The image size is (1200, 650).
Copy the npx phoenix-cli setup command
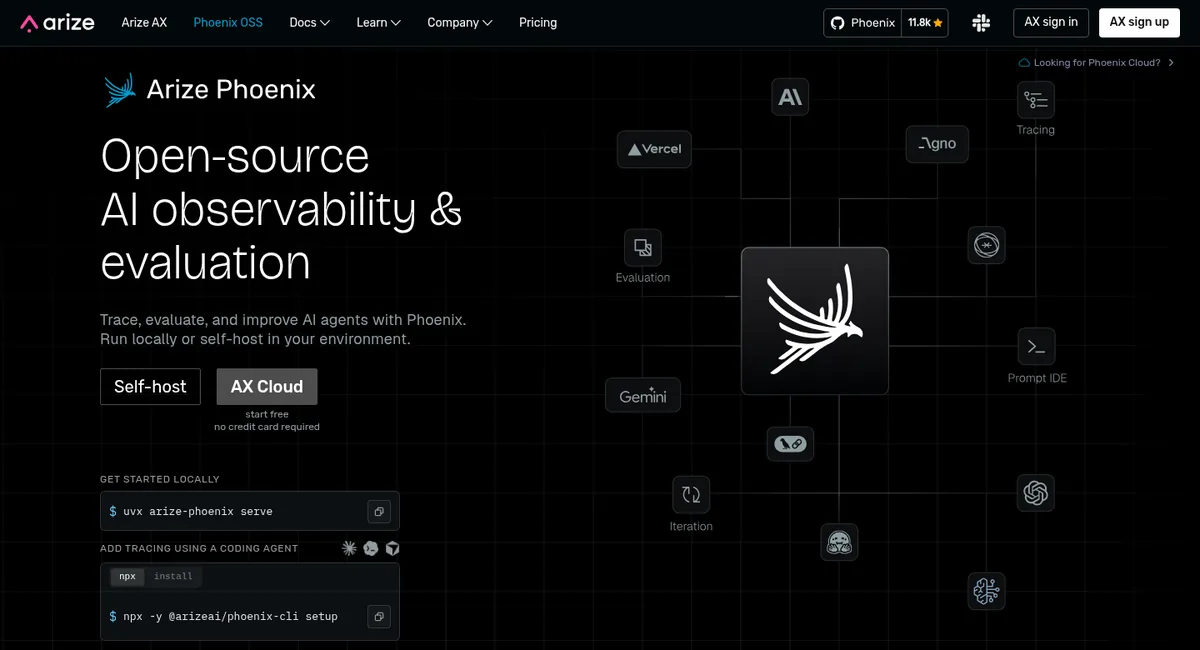[x=379, y=617]
